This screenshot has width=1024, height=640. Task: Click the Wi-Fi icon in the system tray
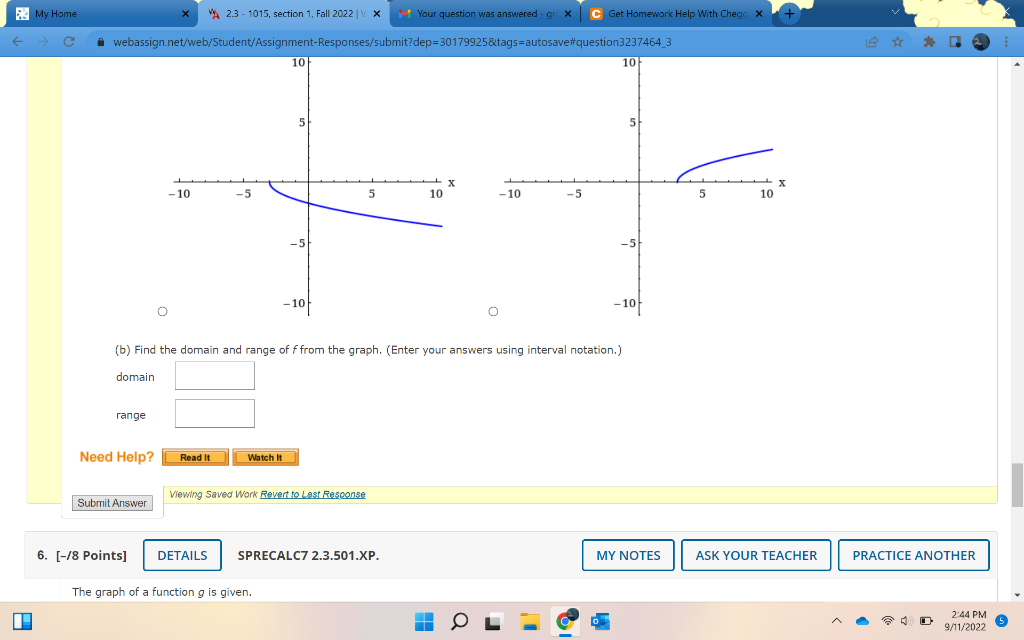coord(888,620)
